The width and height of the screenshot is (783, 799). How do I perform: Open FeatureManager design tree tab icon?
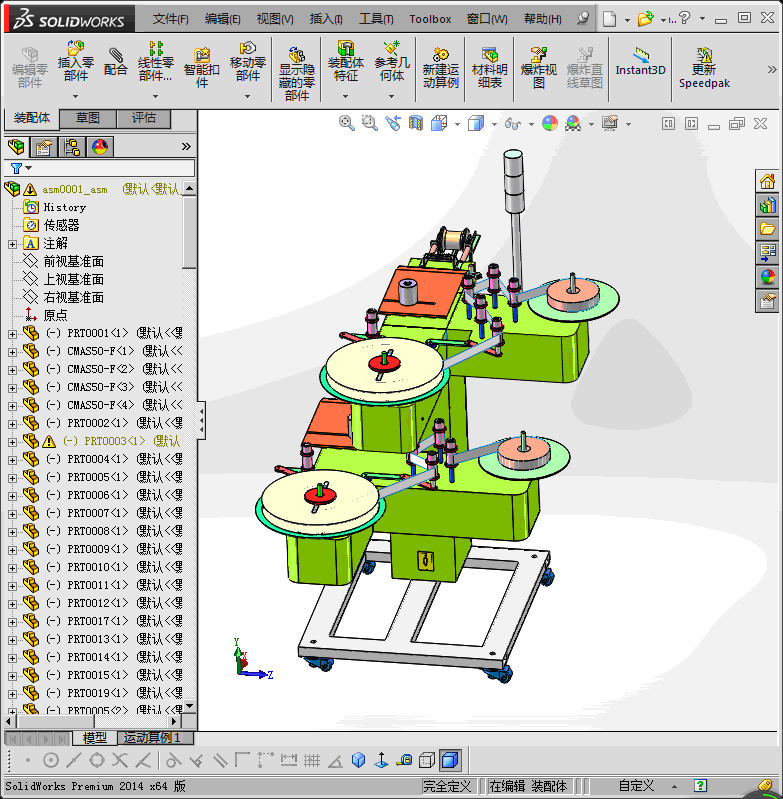pos(16,147)
